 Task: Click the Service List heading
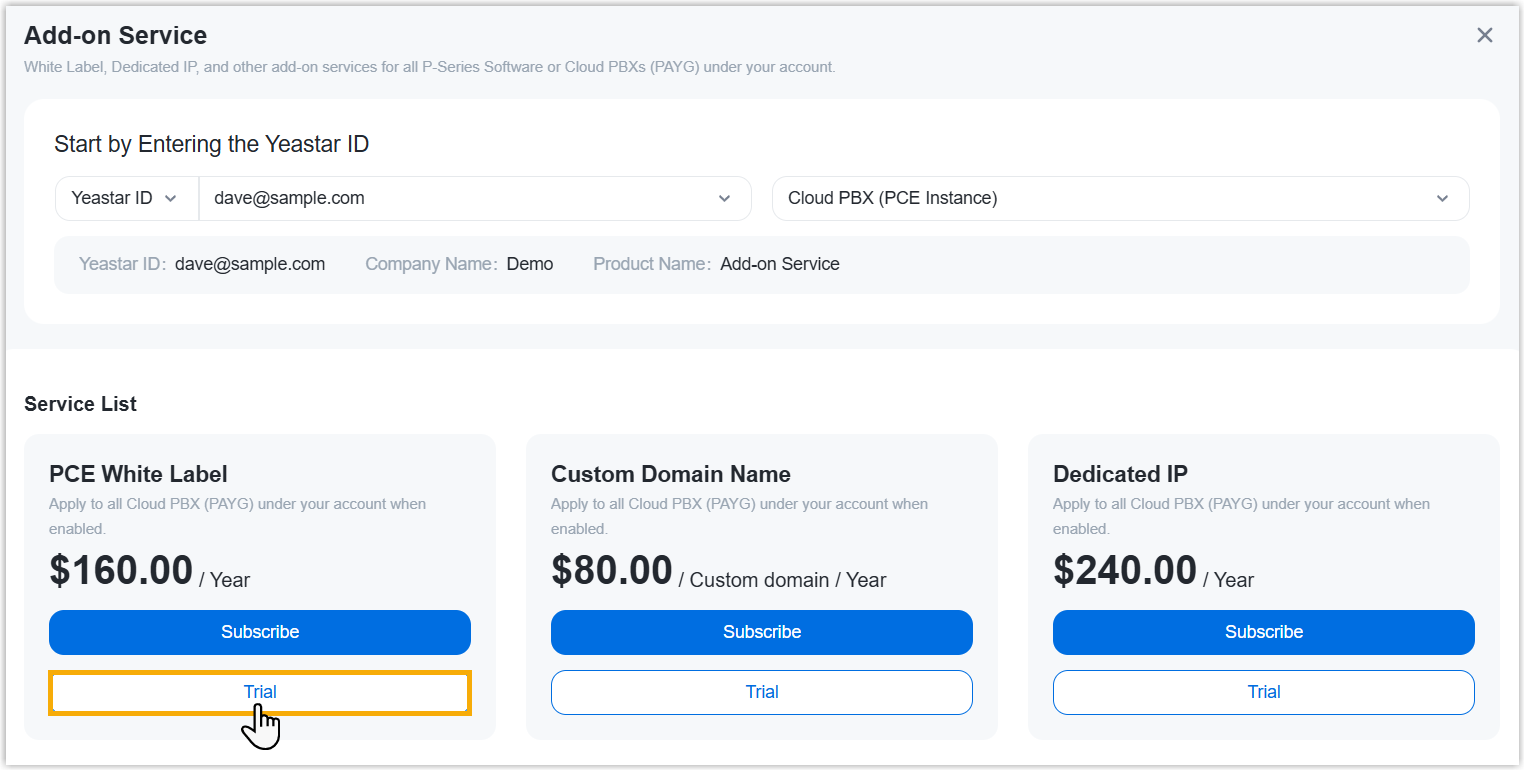click(80, 404)
